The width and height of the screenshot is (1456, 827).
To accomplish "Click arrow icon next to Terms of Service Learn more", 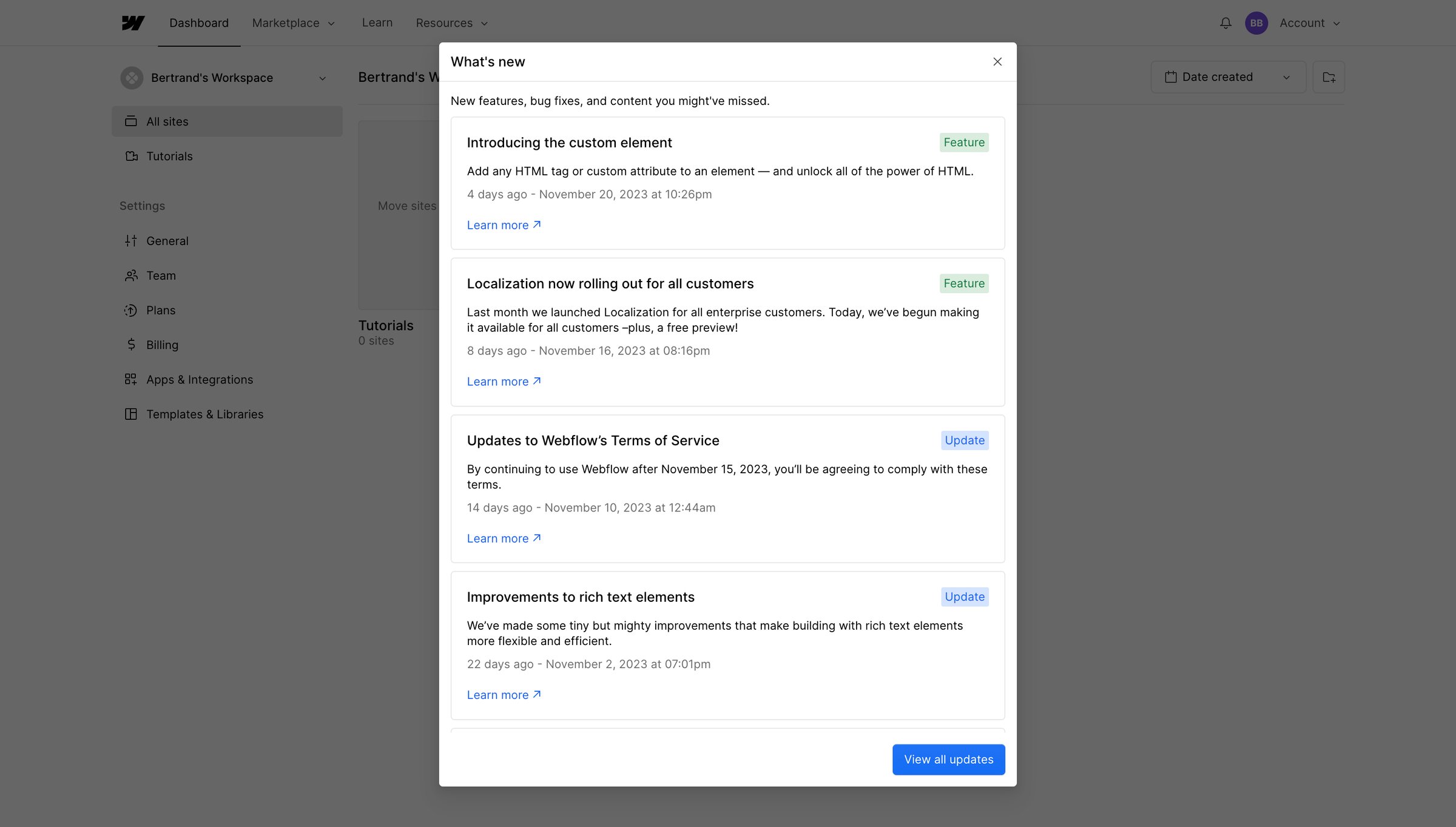I will click(x=537, y=538).
